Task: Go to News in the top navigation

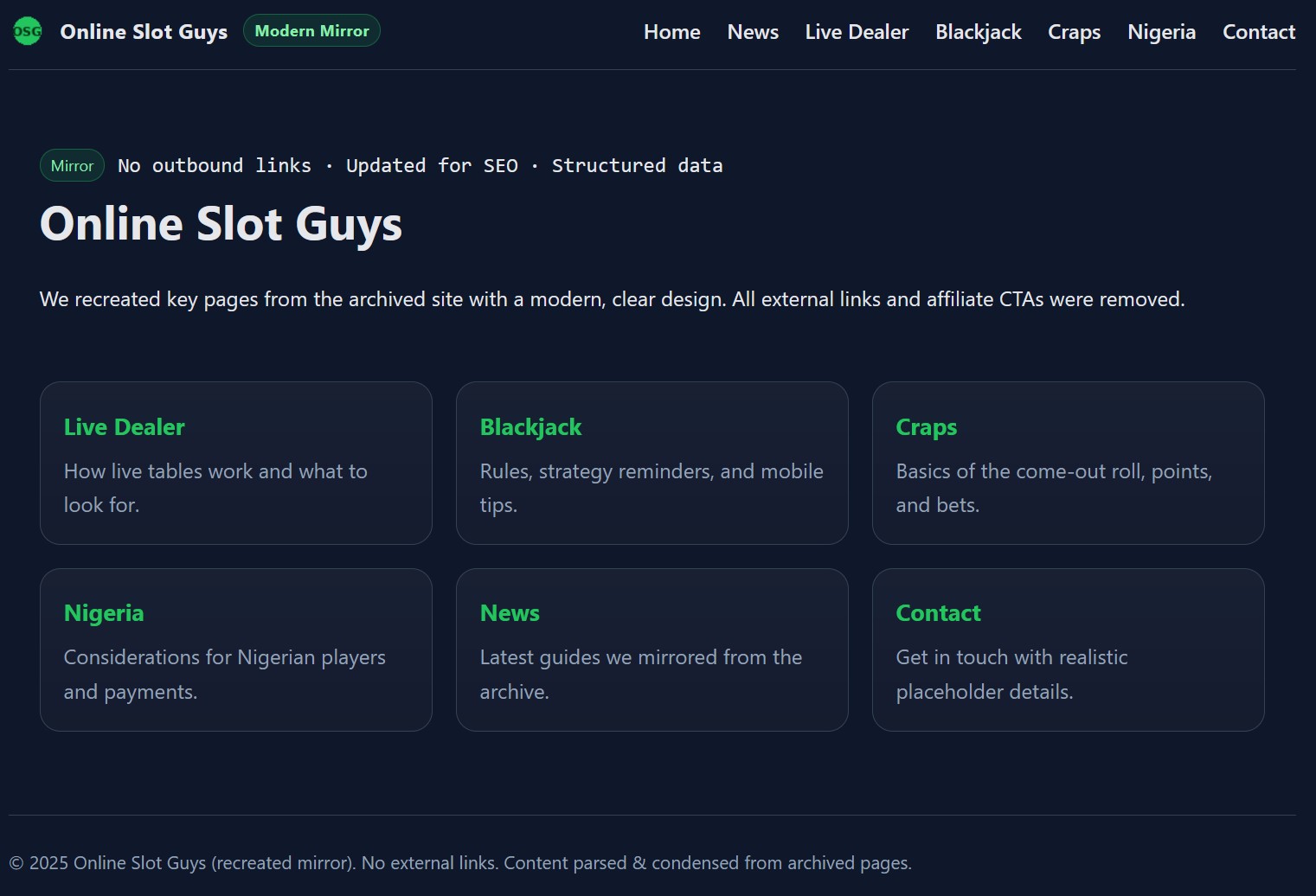Action: 753,32
